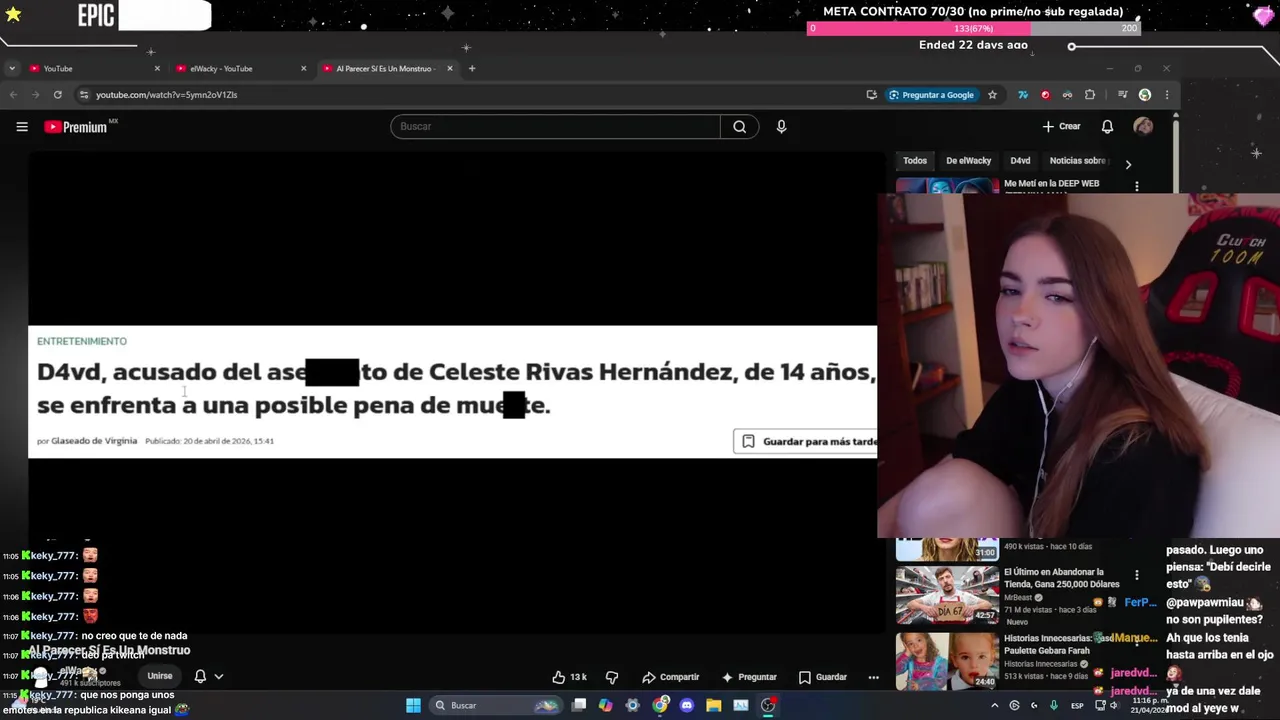Toggle channel notification bell for elWacky
This screenshot has width=1280, height=720.
click(200, 676)
